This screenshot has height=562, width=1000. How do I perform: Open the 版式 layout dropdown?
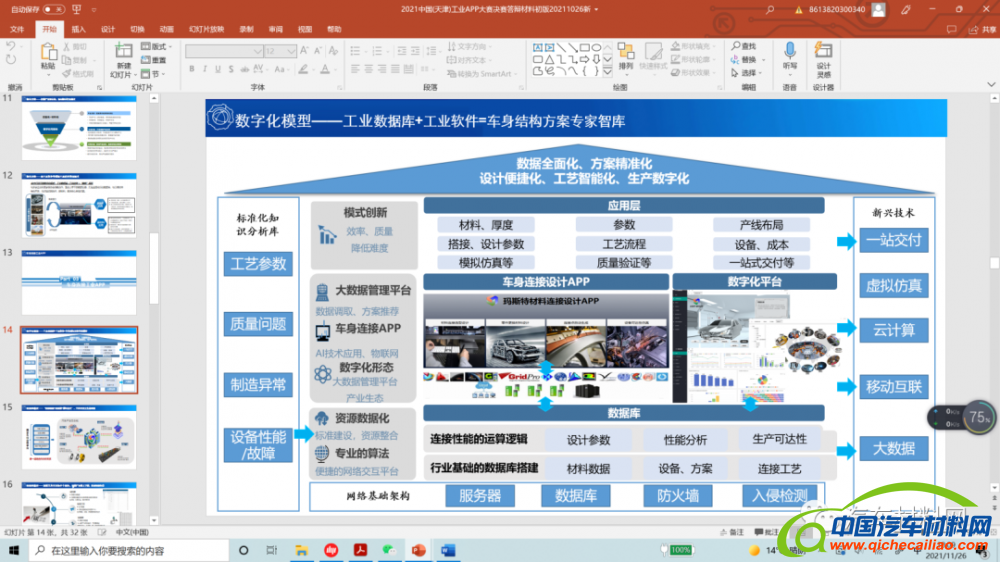pyautogui.click(x=157, y=47)
